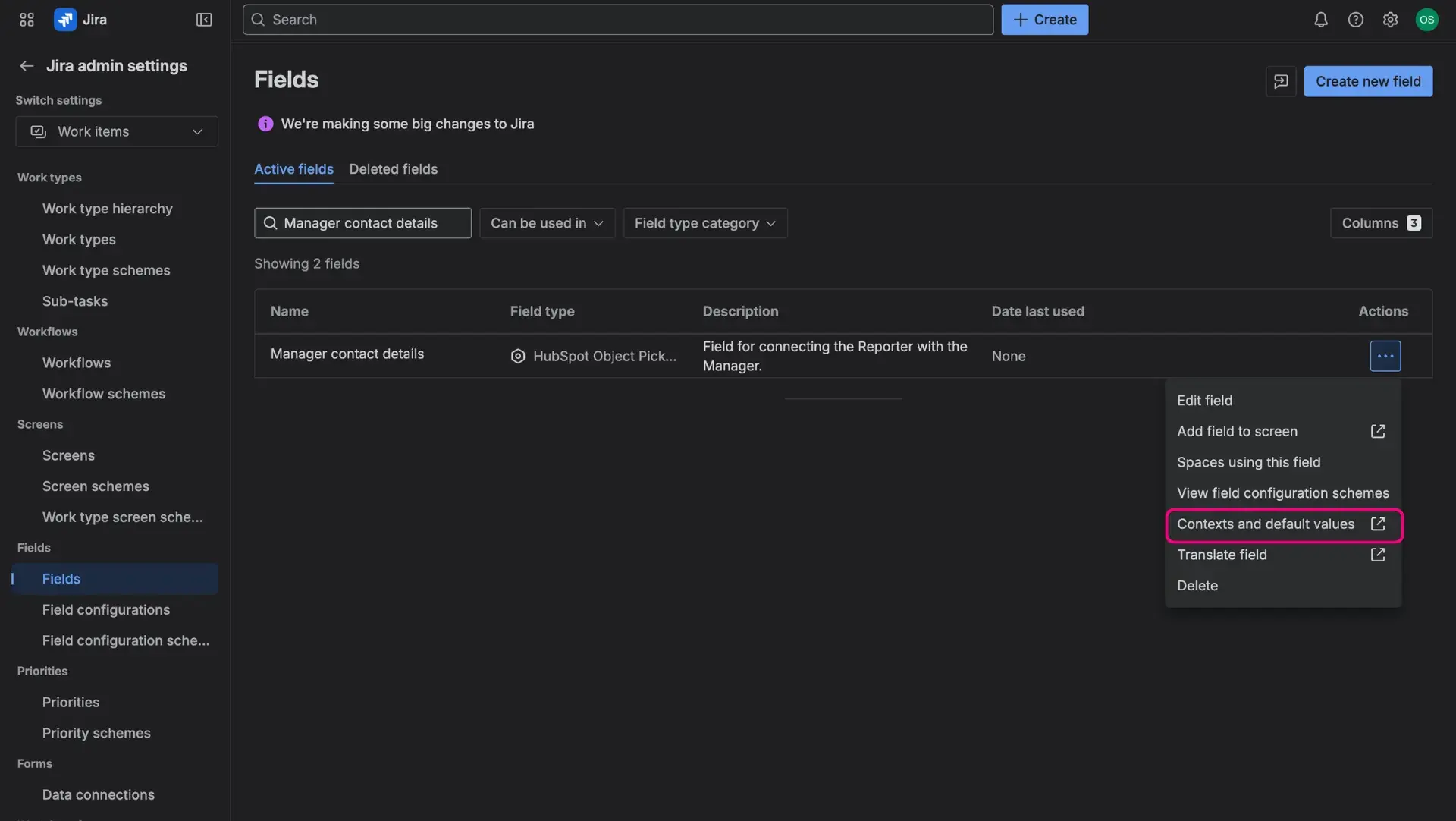
Task: Open the give feedback icon beside Create new field
Action: click(x=1281, y=81)
